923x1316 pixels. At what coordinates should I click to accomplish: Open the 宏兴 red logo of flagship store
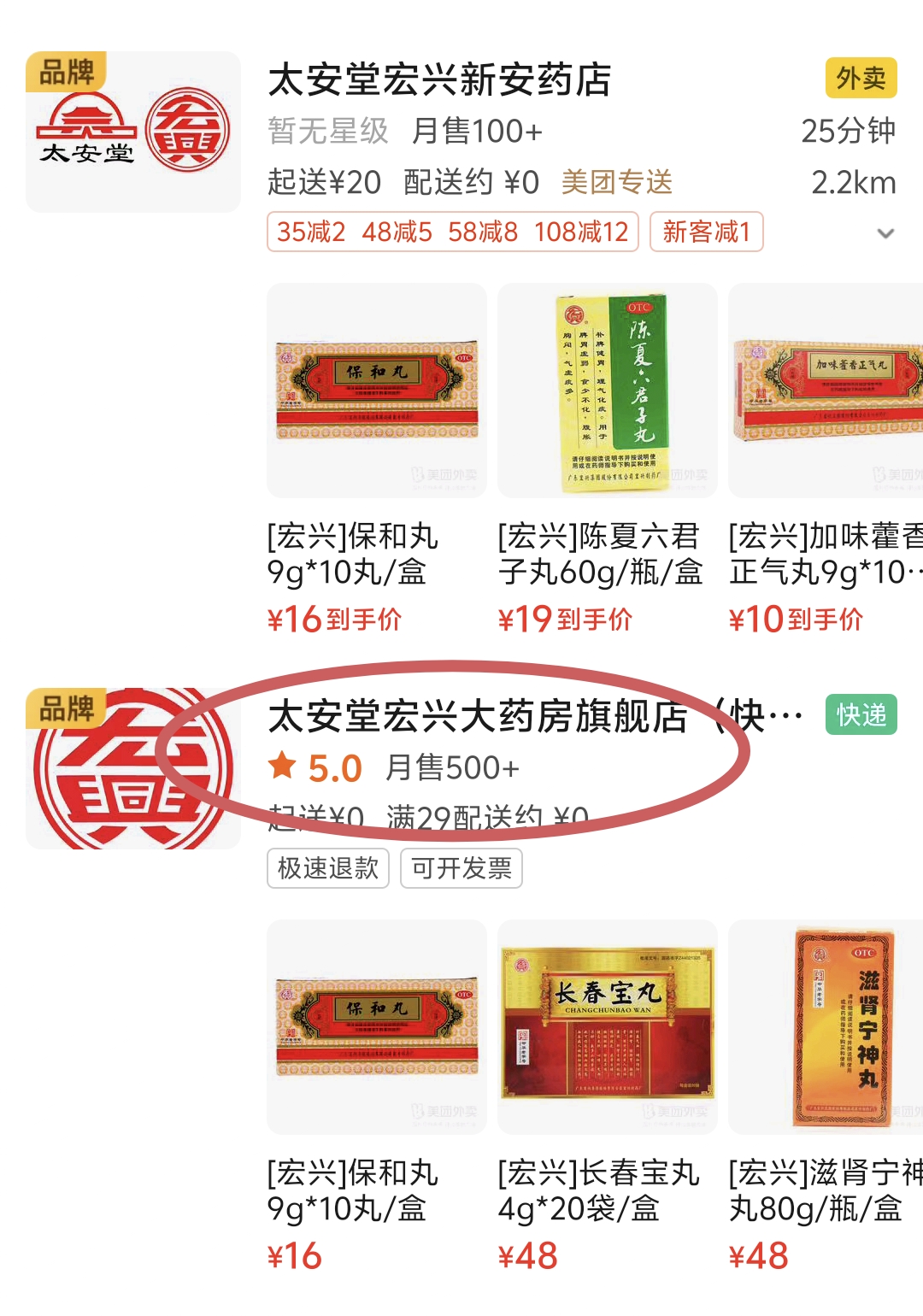[x=133, y=768]
